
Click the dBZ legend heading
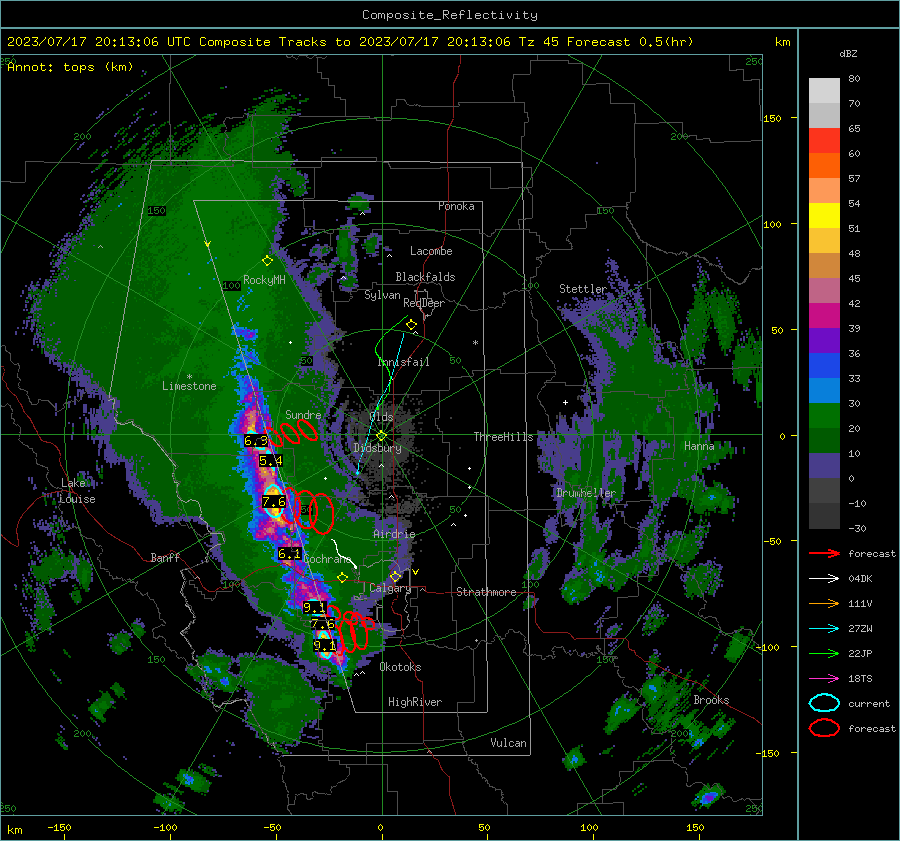[848, 54]
